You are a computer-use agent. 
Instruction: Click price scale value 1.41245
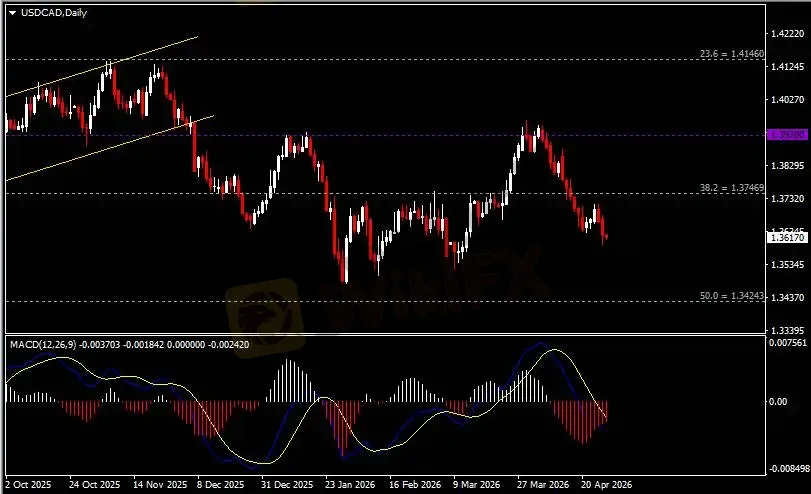tap(787, 67)
